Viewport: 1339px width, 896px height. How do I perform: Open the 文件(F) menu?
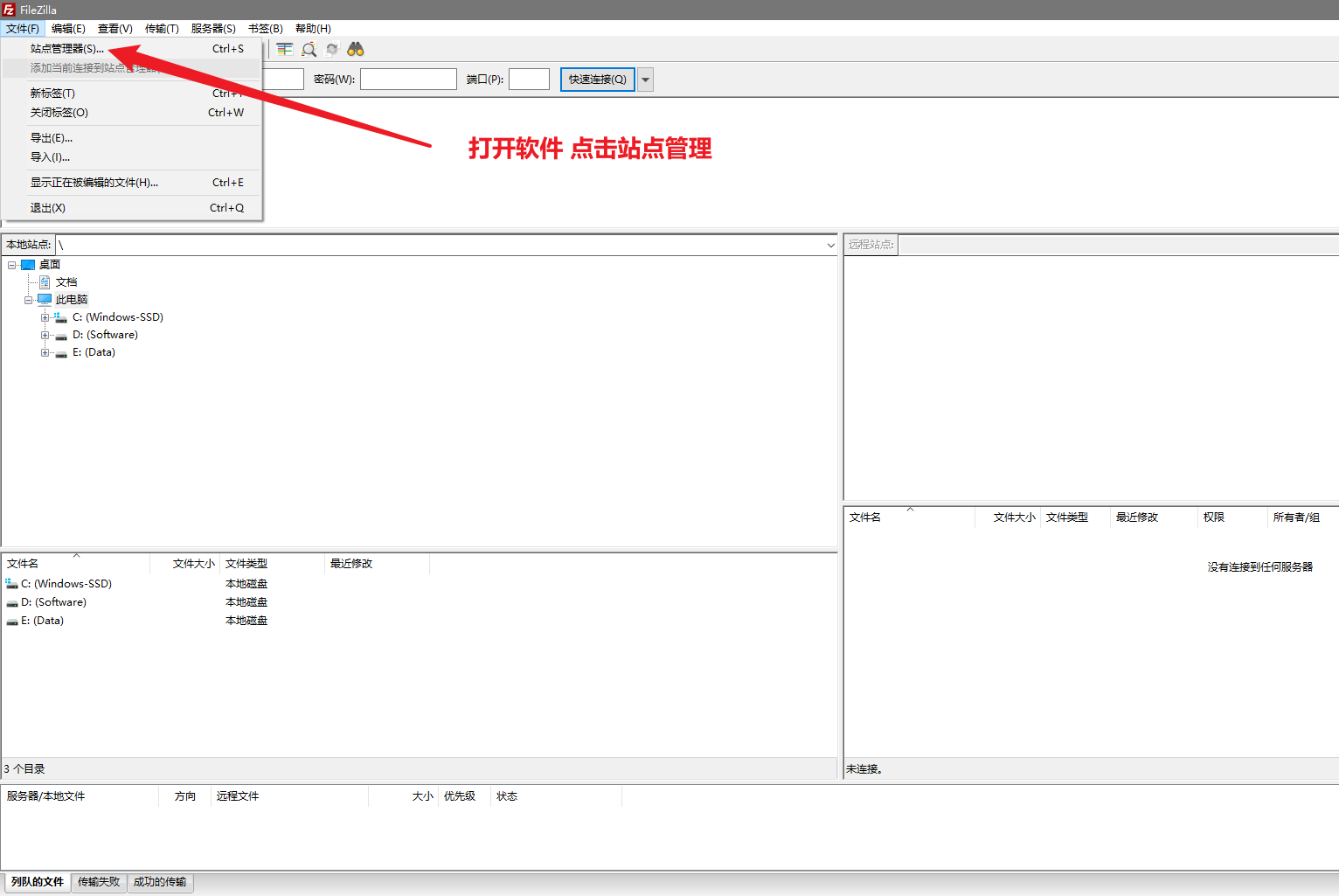[23, 29]
